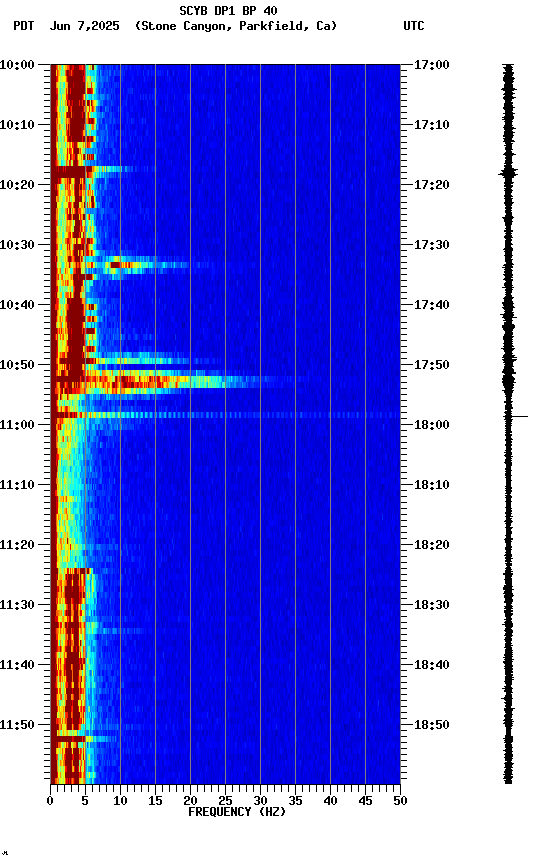Click the low-frequency band event near 10:18 PDT
Viewport: 552px width, 864px height.
94,170
